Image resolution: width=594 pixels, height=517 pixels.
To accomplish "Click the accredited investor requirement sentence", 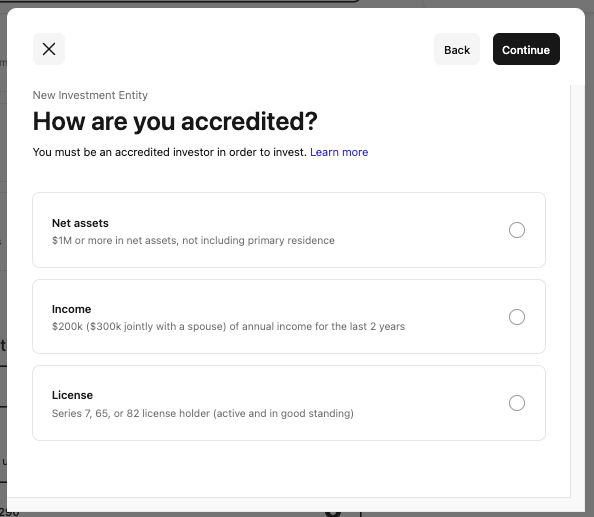I will 169,152.
